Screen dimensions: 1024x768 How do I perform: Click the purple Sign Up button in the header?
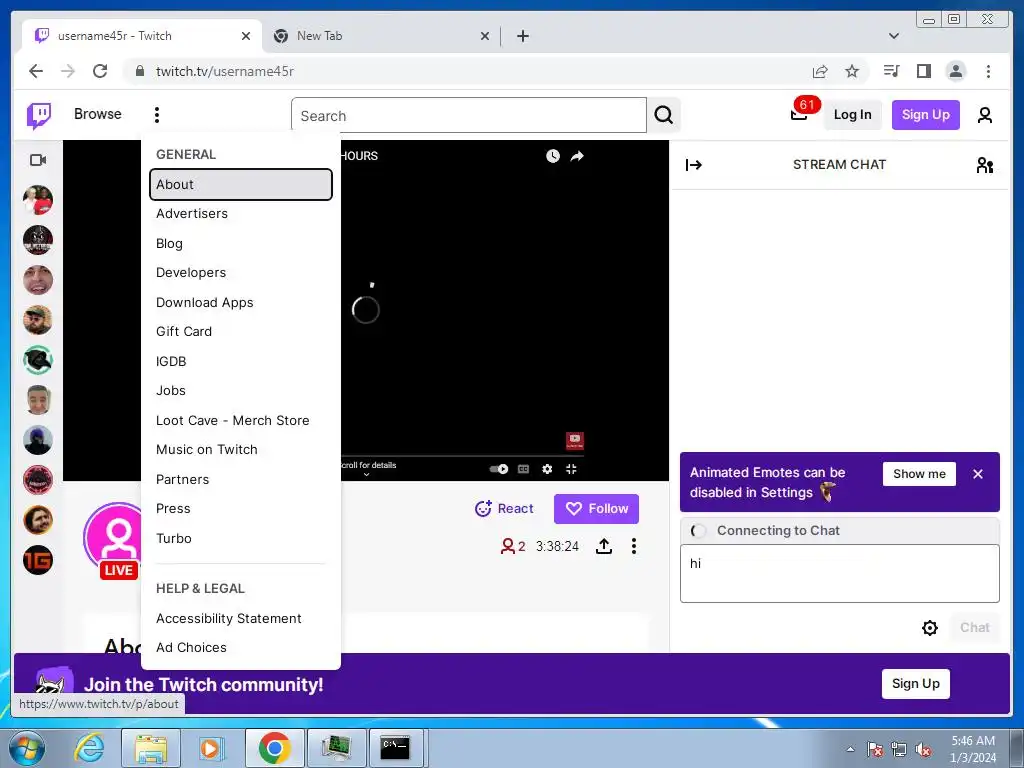[x=925, y=115]
